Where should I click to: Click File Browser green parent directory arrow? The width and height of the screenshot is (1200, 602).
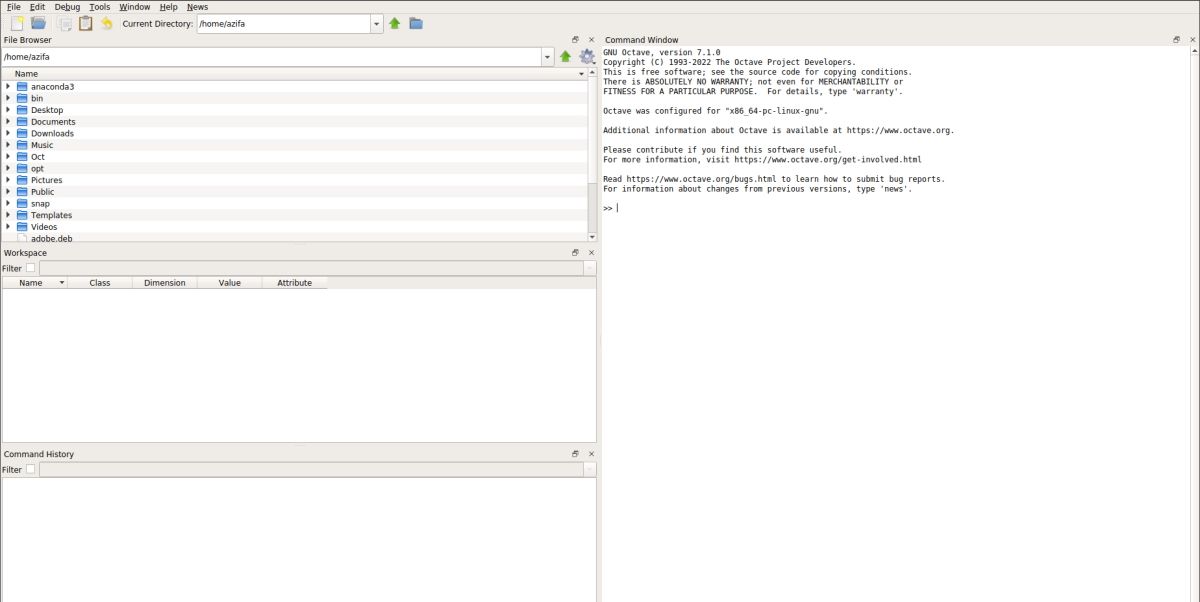pyautogui.click(x=566, y=57)
